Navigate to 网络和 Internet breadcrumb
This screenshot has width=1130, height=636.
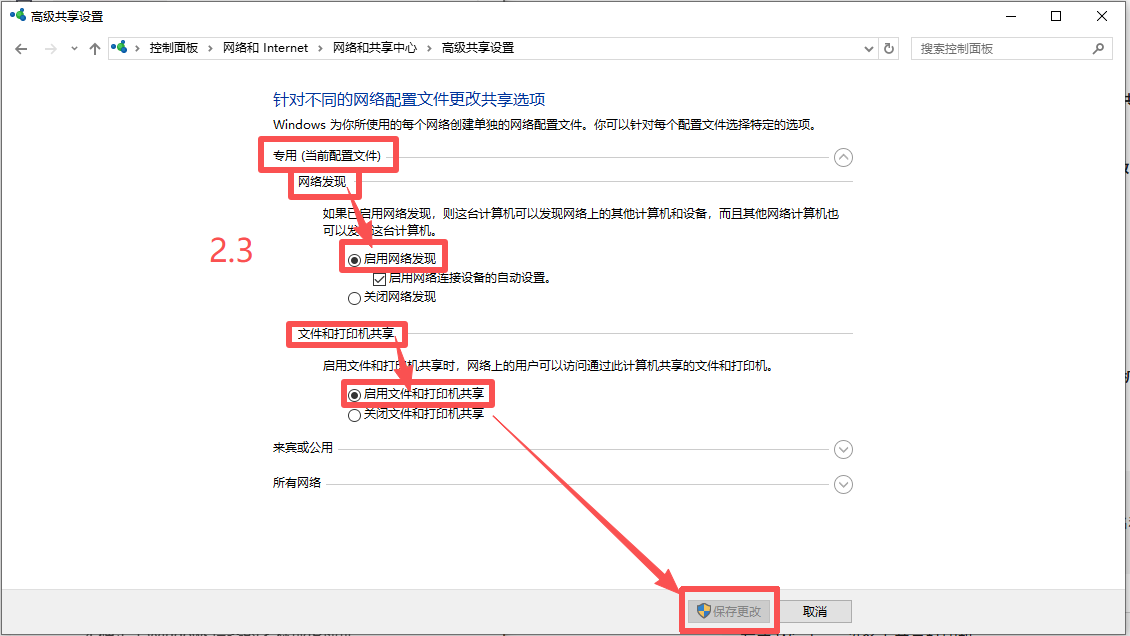point(265,48)
